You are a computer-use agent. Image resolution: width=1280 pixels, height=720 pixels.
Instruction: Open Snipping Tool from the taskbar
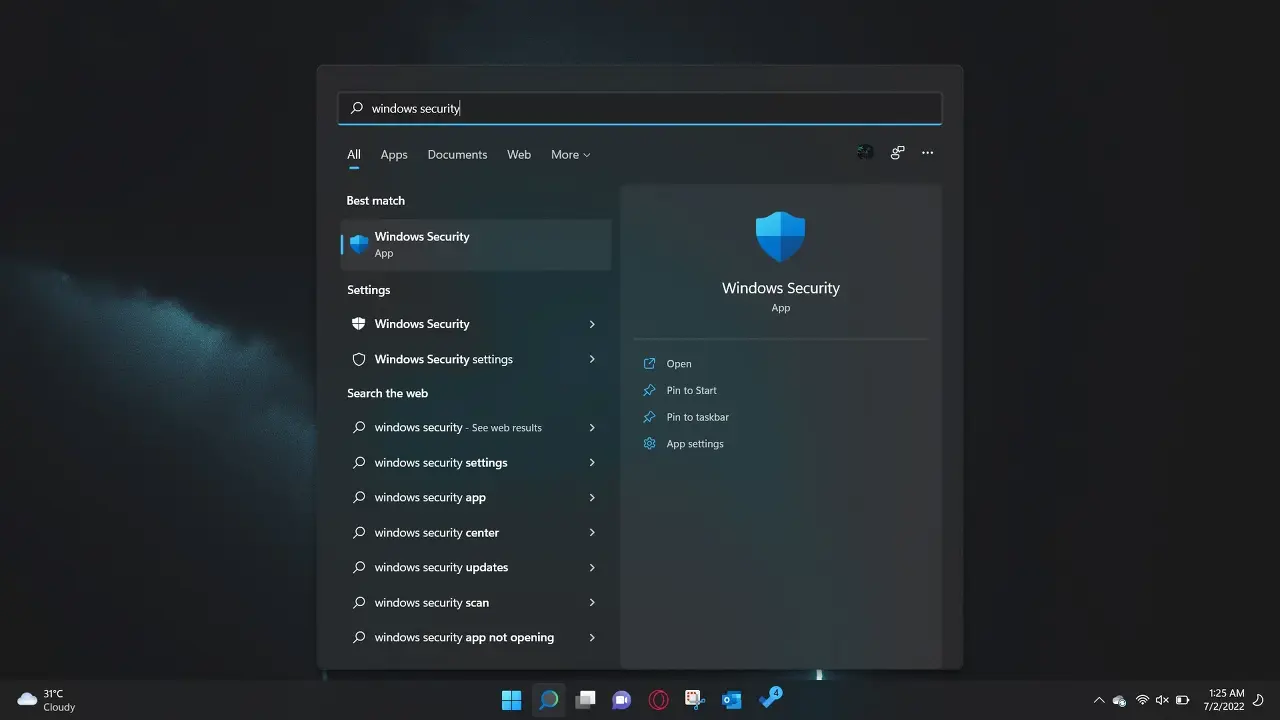click(x=695, y=700)
